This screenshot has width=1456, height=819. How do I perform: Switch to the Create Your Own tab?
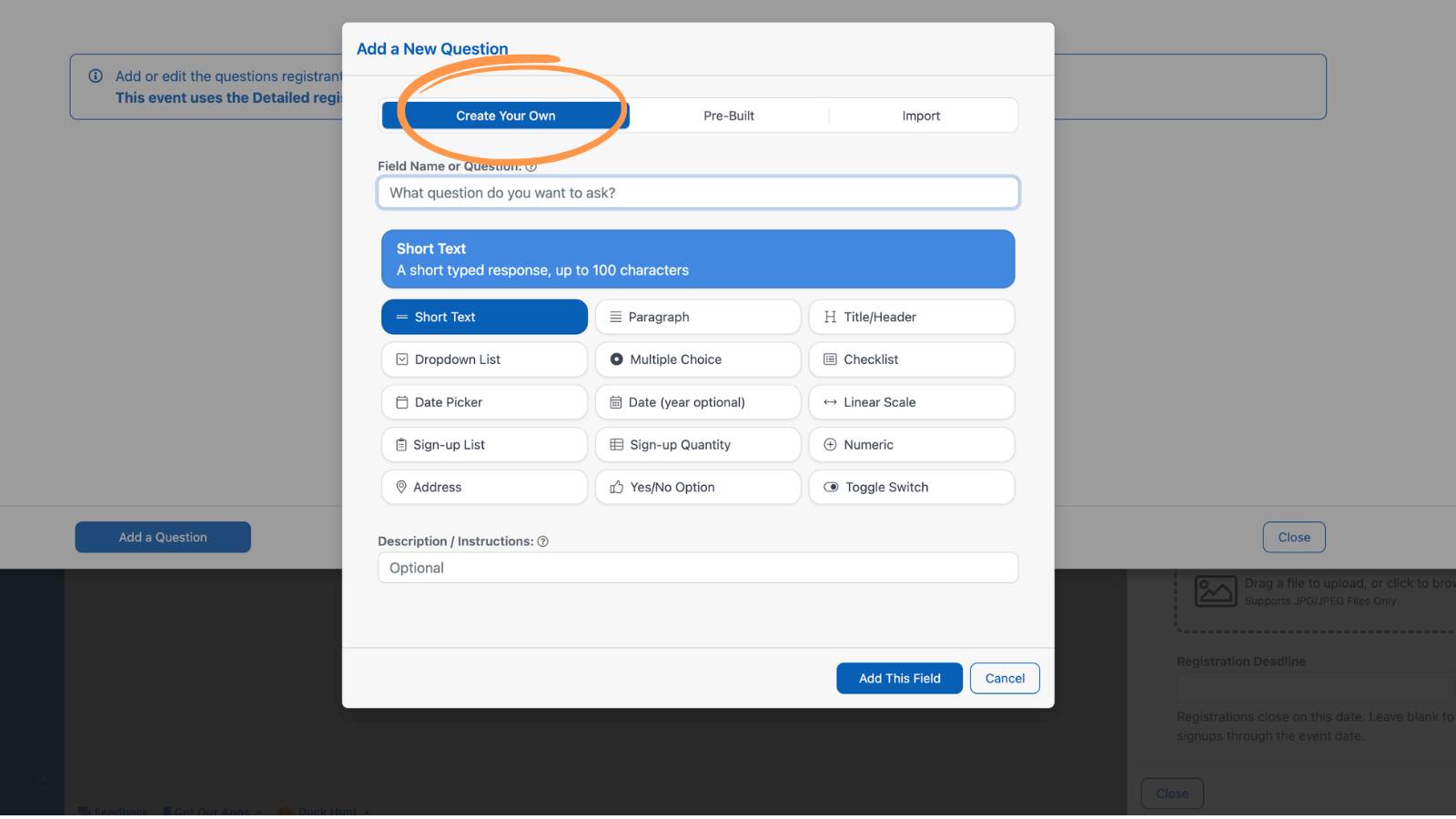[505, 116]
